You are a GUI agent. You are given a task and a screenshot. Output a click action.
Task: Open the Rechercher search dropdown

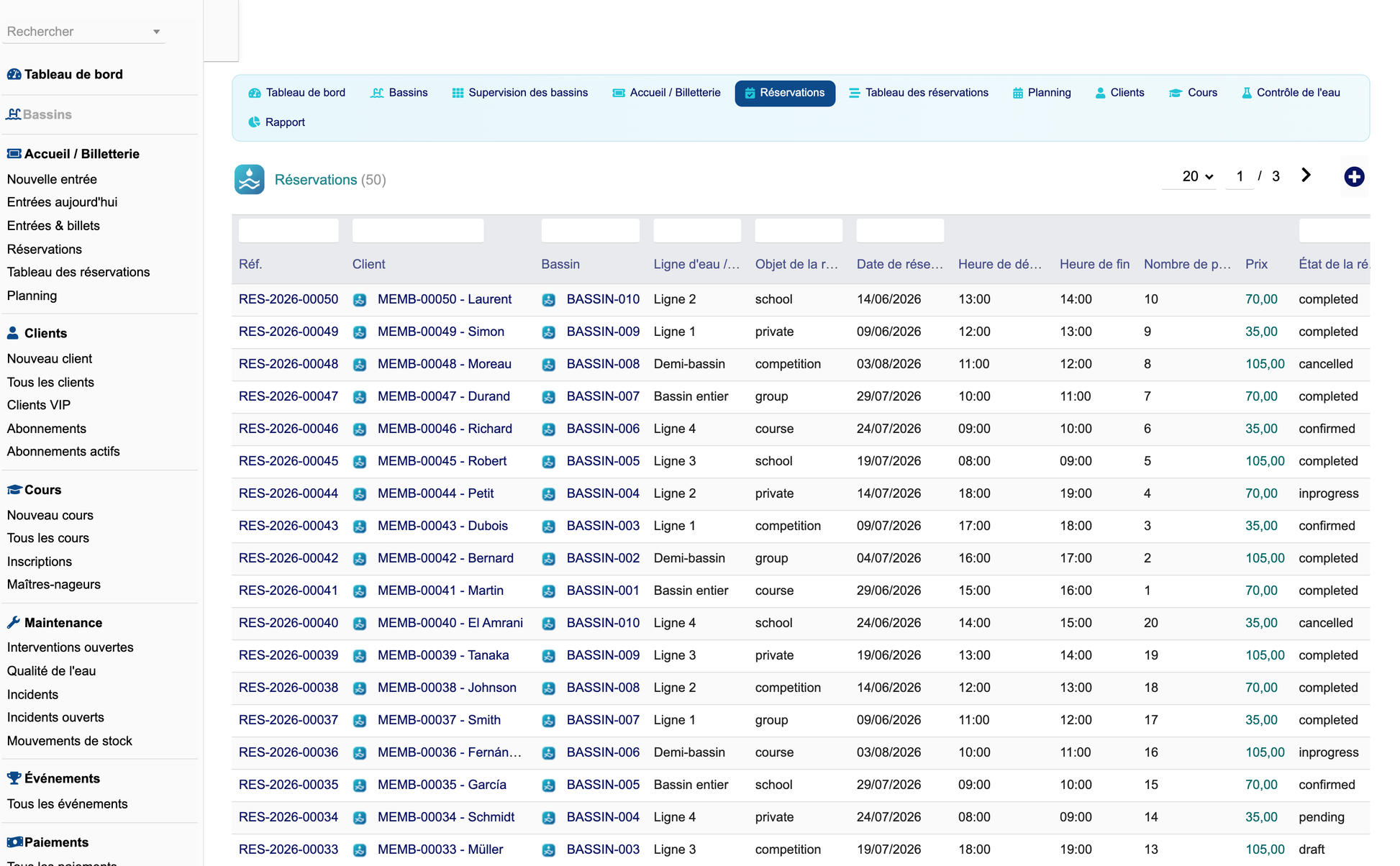point(84,32)
